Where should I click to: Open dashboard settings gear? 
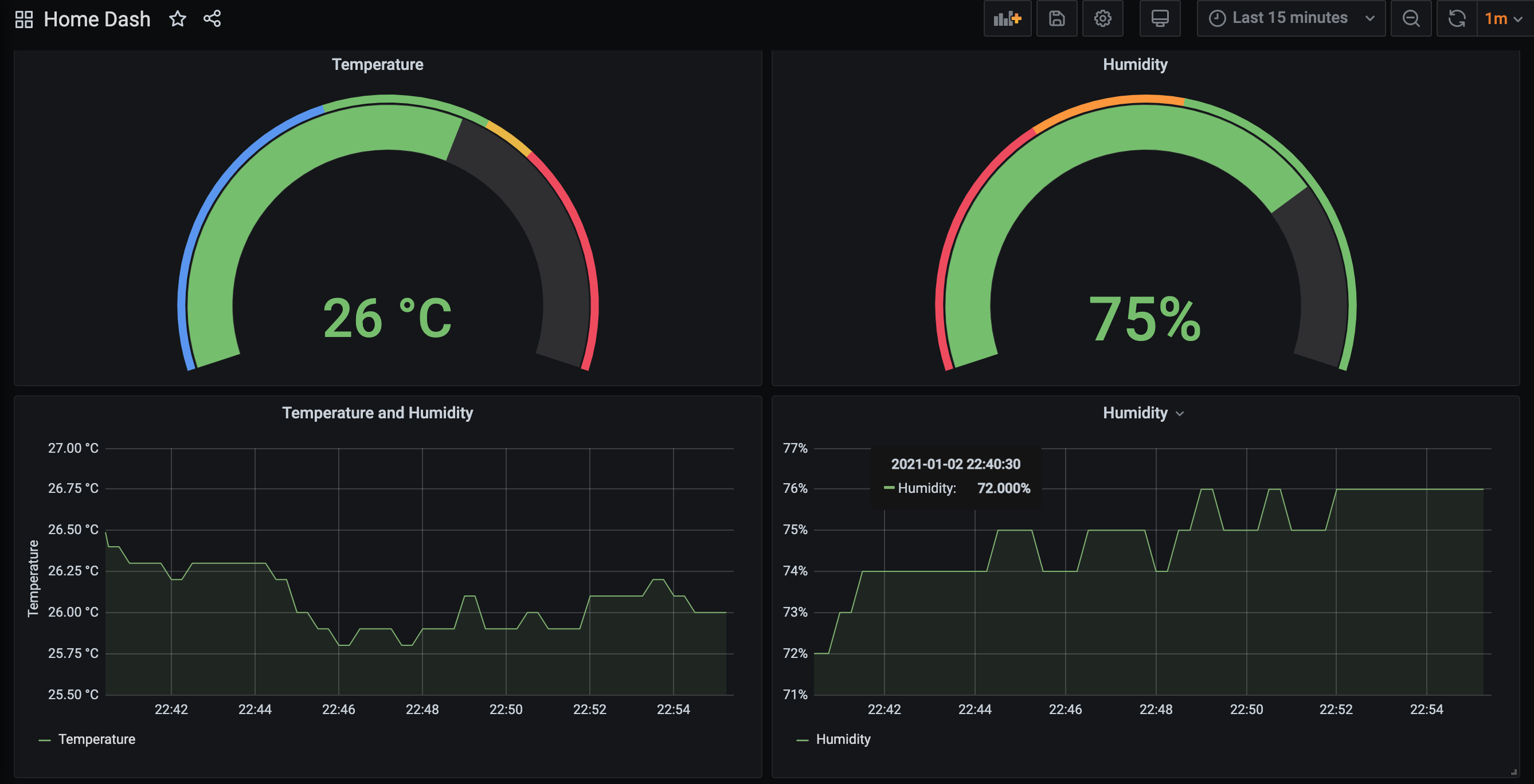(1103, 18)
